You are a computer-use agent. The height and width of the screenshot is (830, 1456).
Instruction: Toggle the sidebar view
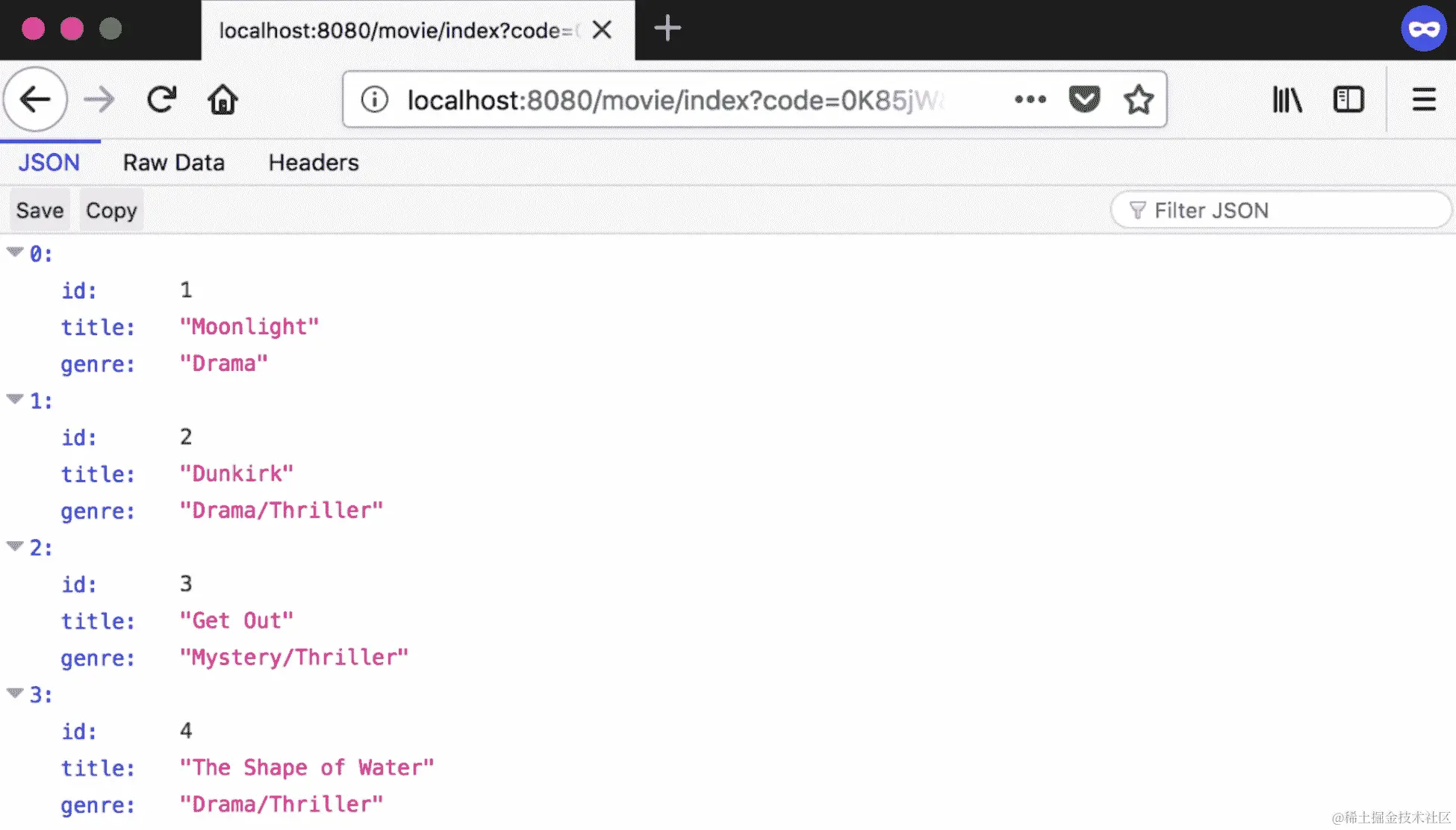point(1348,99)
